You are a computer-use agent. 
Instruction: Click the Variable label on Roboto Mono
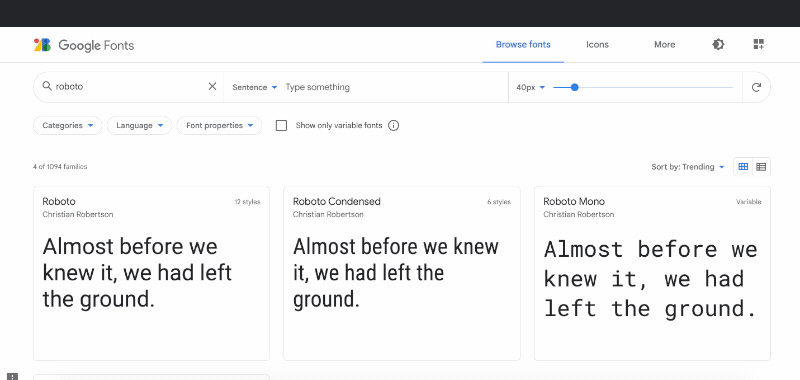pos(748,202)
